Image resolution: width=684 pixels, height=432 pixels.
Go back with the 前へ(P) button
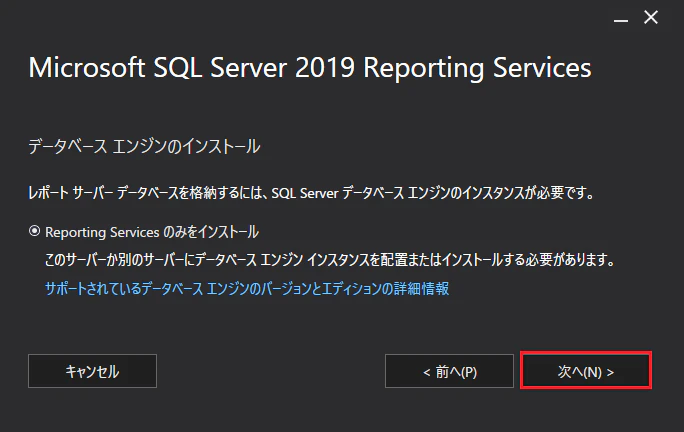click(x=449, y=371)
